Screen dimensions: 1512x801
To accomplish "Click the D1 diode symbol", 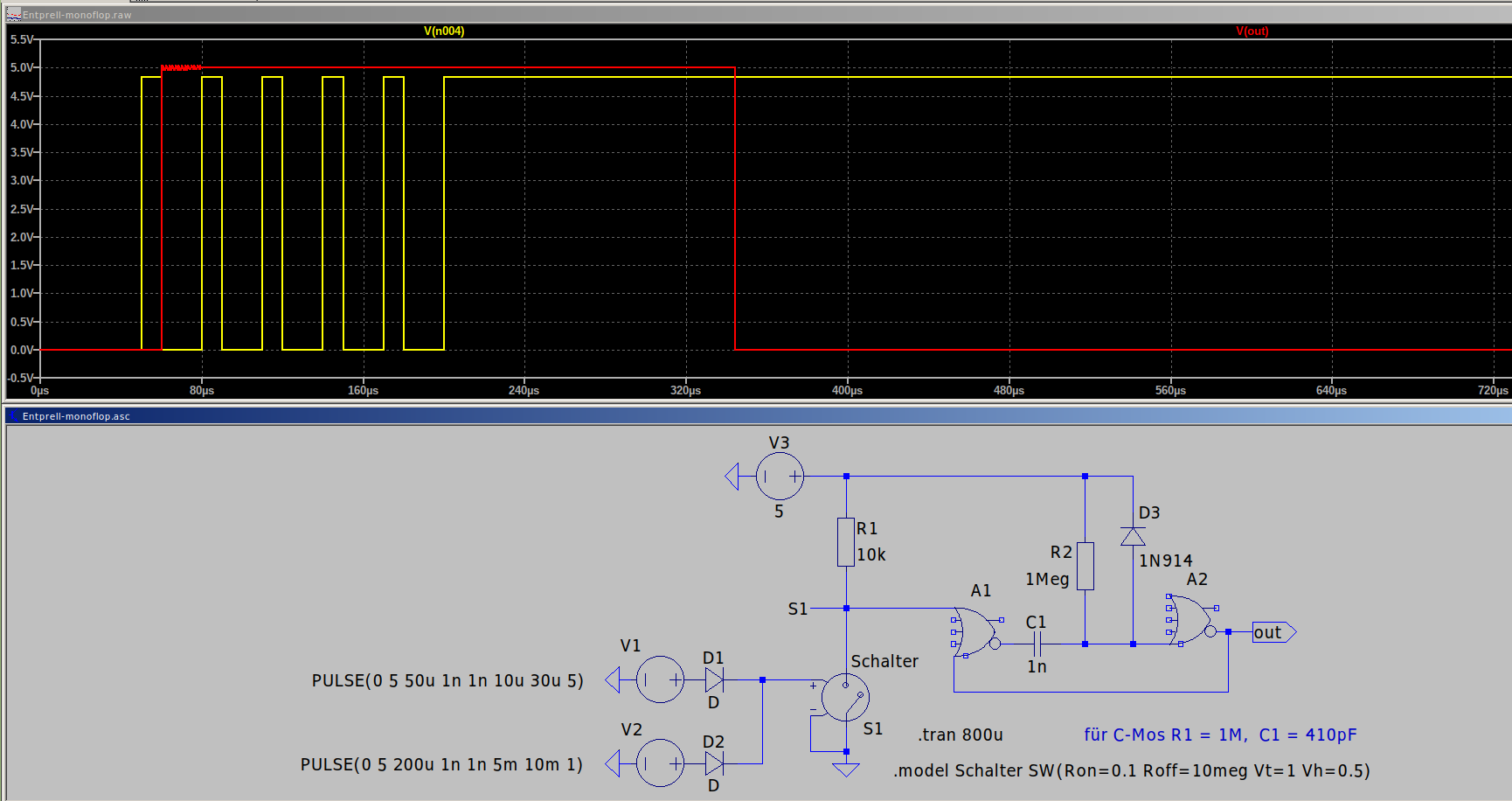I will coord(714,679).
